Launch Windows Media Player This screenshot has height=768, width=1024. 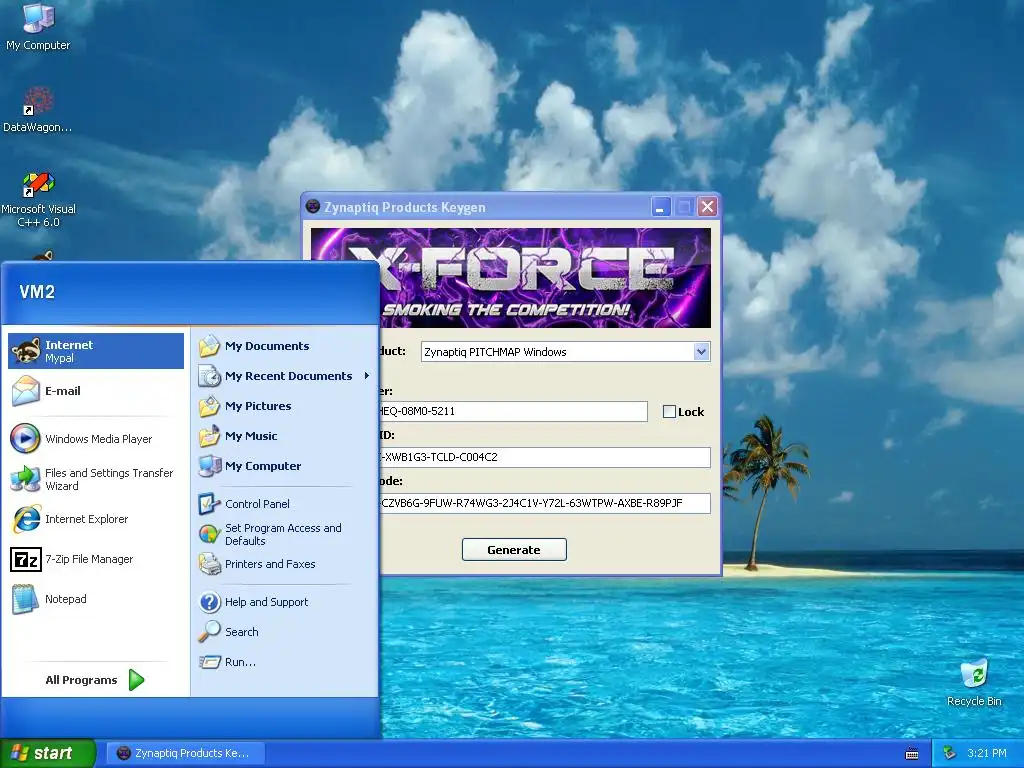(x=96, y=439)
